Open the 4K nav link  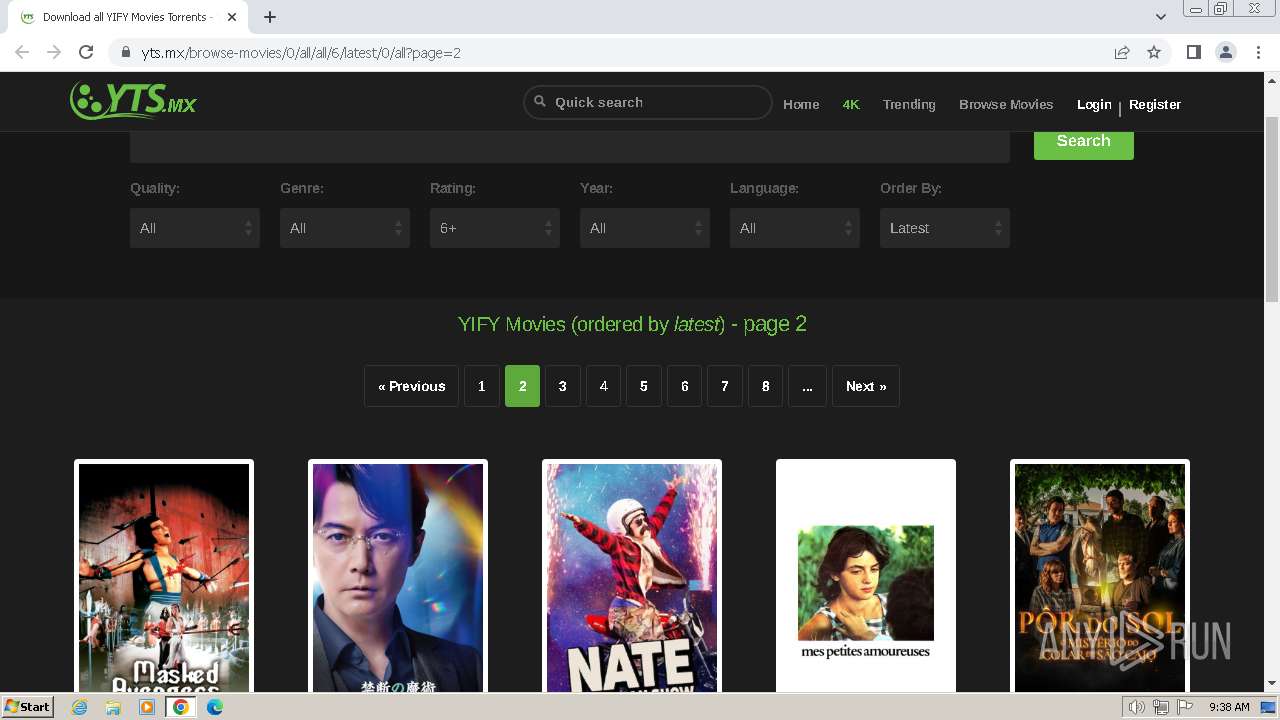(x=851, y=104)
